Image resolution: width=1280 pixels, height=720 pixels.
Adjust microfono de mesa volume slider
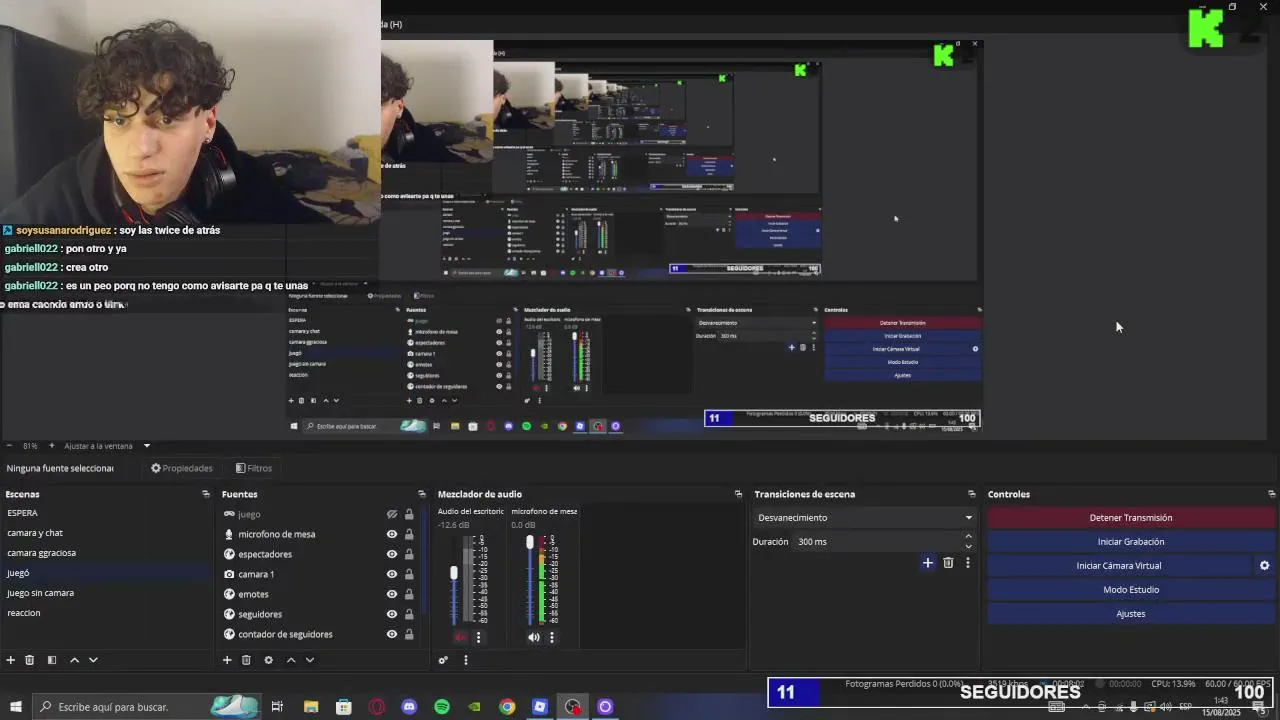[530, 542]
